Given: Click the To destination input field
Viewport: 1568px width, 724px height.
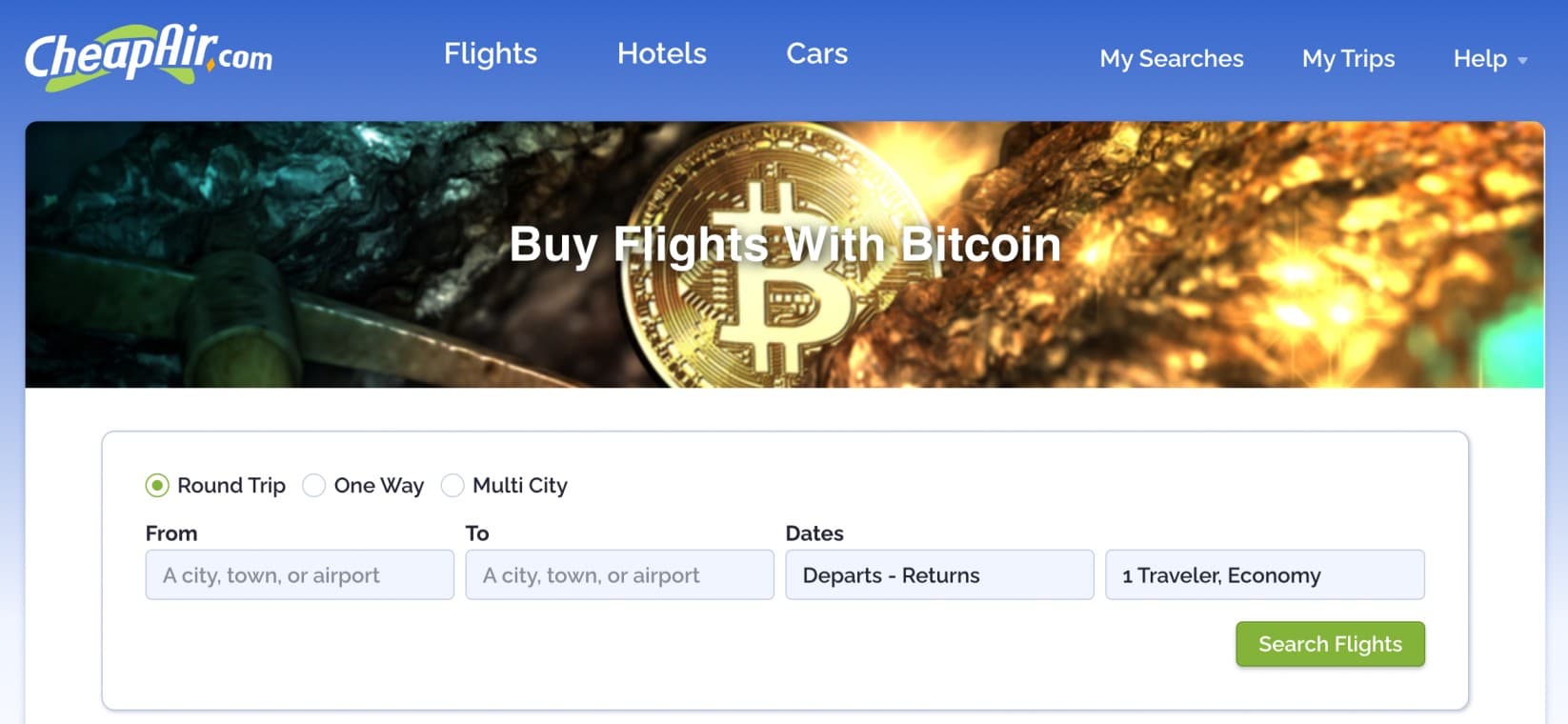Looking at the screenshot, I should (x=619, y=575).
